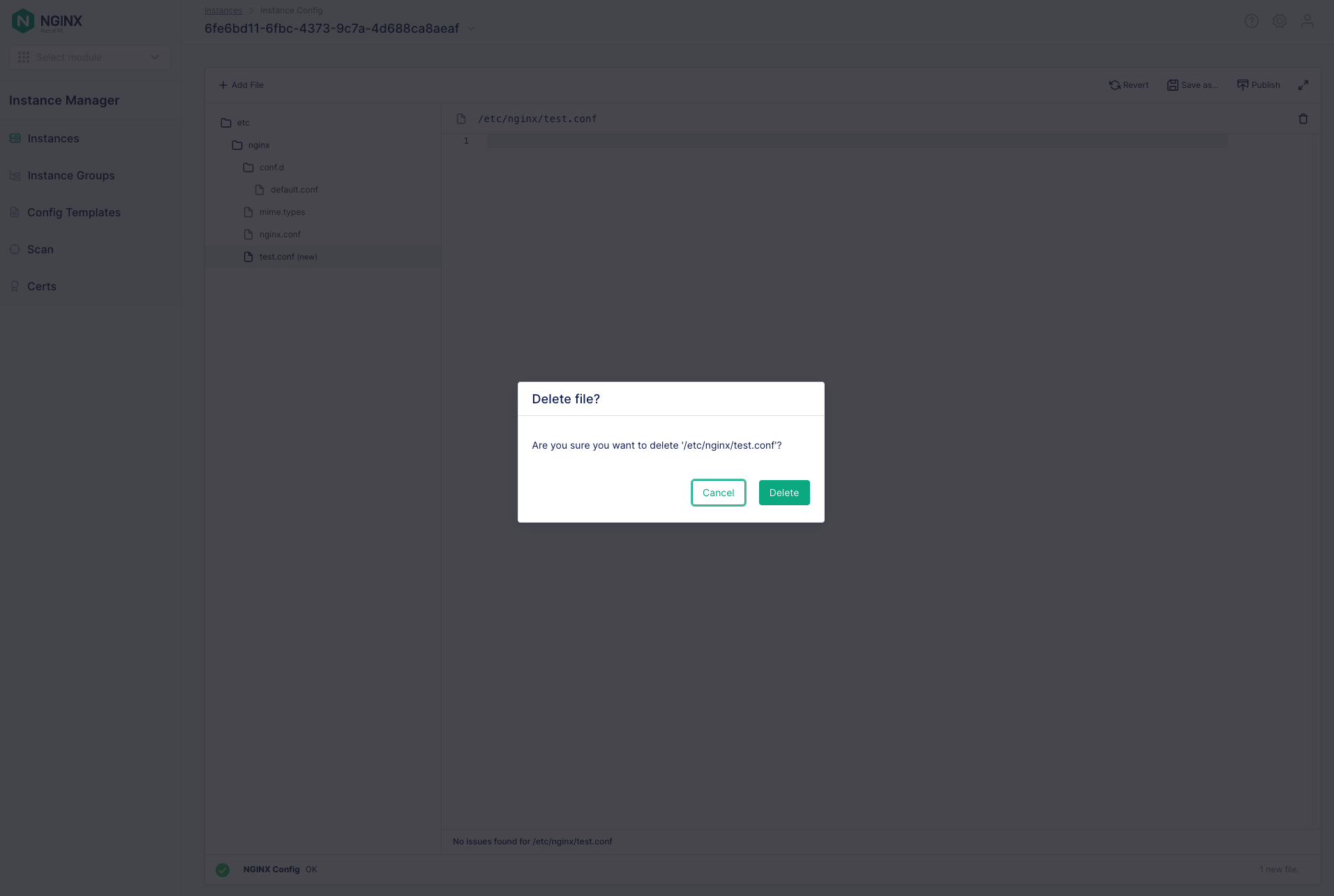This screenshot has width=1334, height=896.
Task: Click the expand editor fullscreen icon
Action: [1303, 85]
